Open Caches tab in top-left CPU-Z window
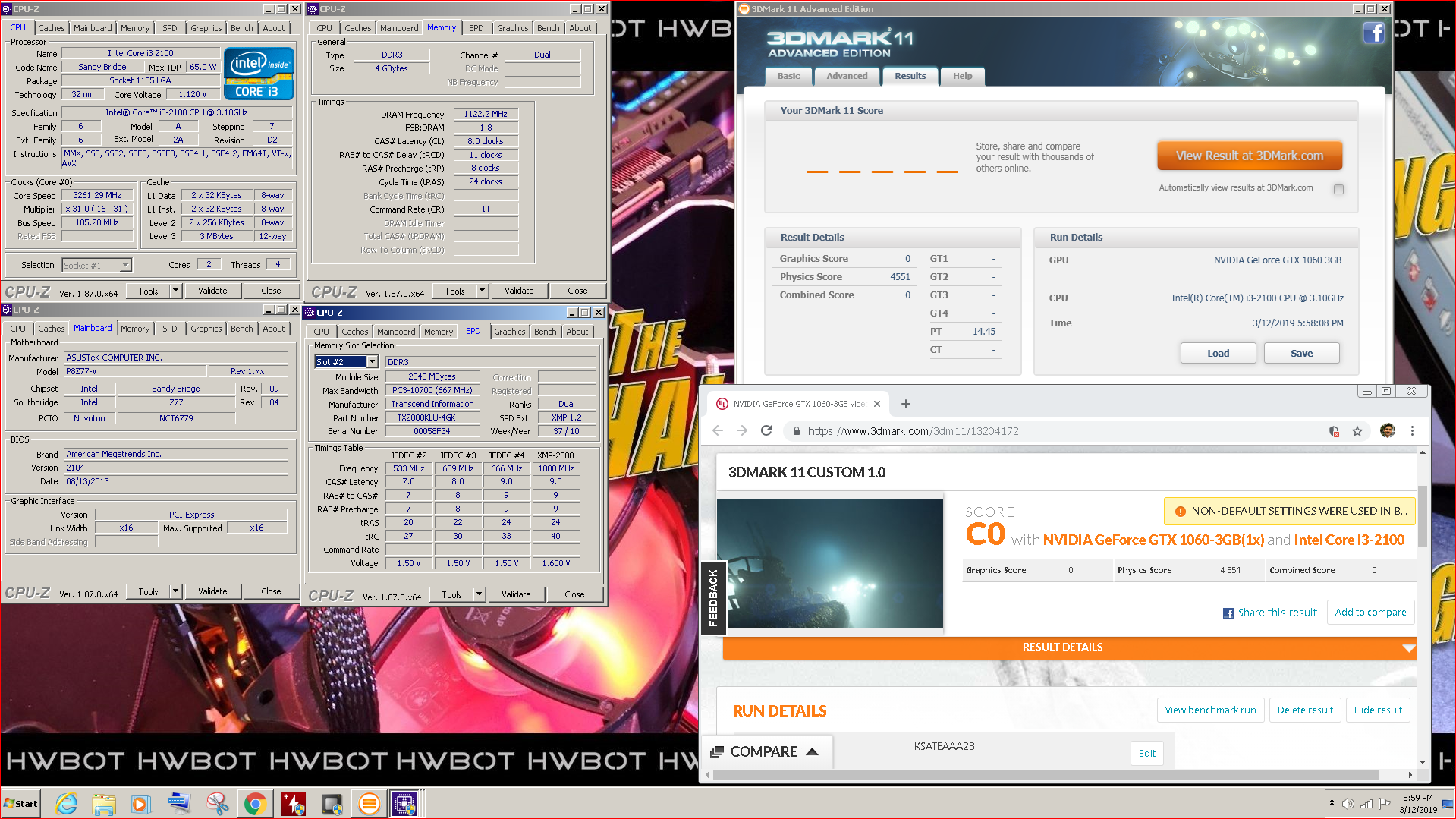 [x=52, y=28]
